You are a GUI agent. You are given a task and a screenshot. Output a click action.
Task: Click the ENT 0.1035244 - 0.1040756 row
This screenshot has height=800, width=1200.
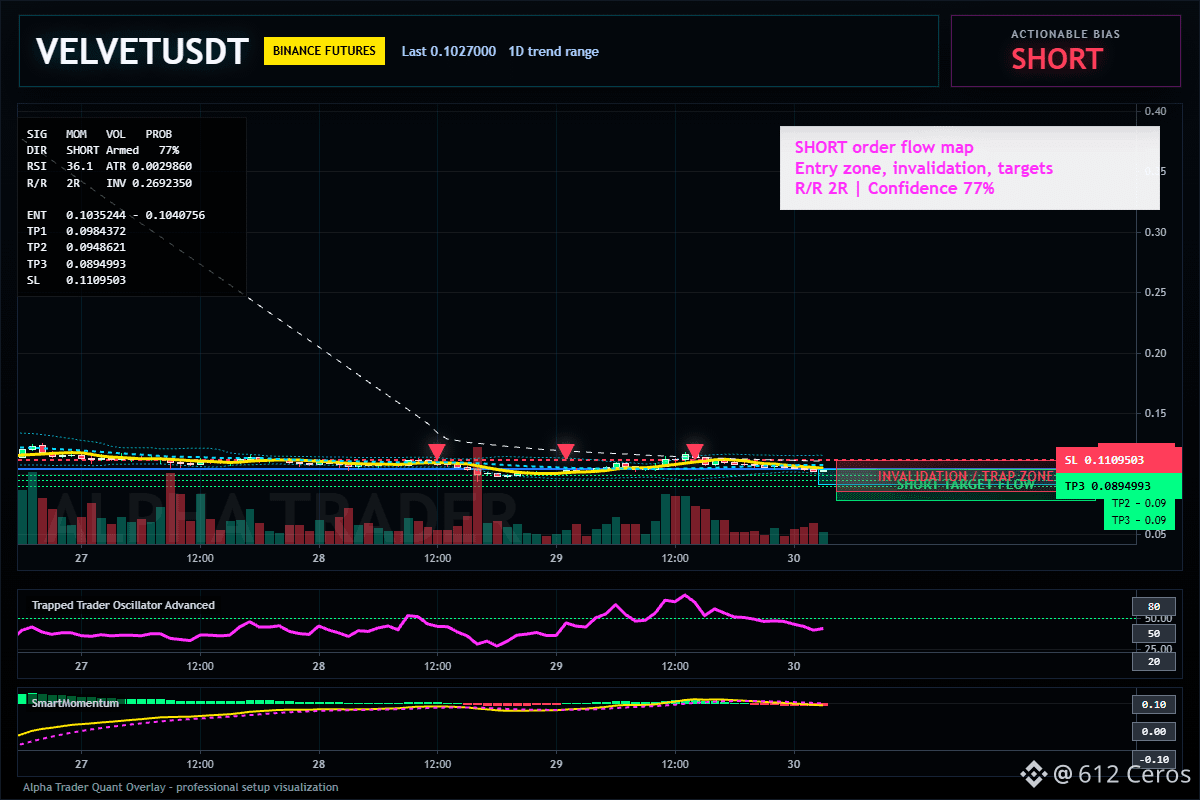point(116,215)
